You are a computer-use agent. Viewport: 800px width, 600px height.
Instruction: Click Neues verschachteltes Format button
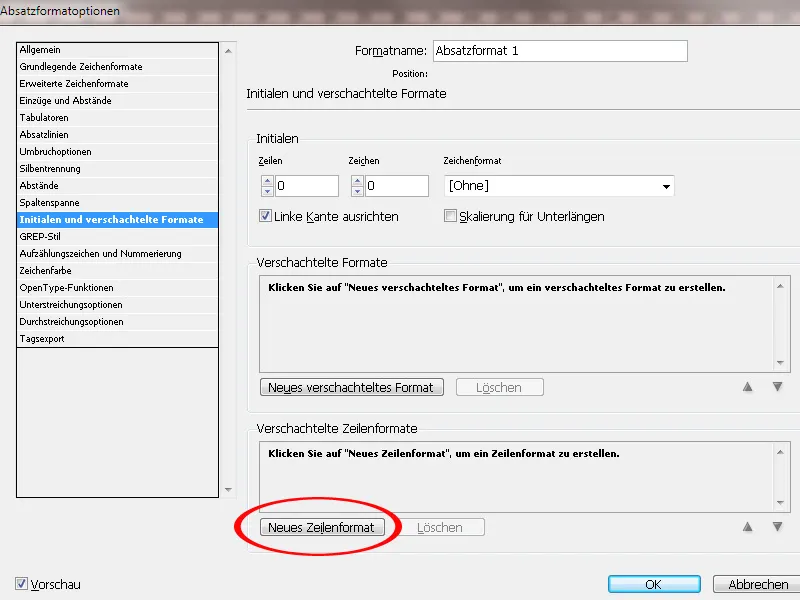pyautogui.click(x=352, y=387)
